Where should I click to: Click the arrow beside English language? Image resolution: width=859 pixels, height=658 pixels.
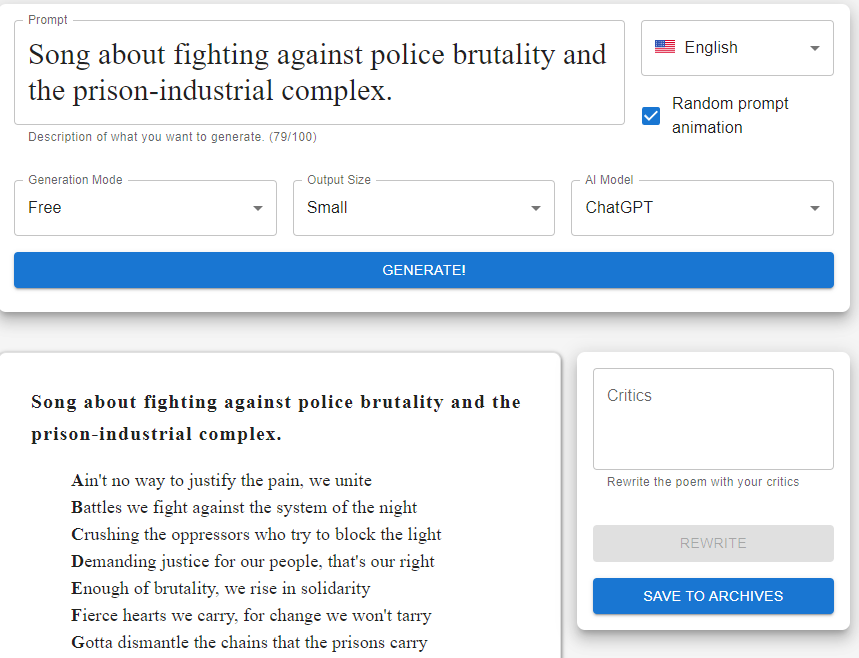pyautogui.click(x=814, y=48)
